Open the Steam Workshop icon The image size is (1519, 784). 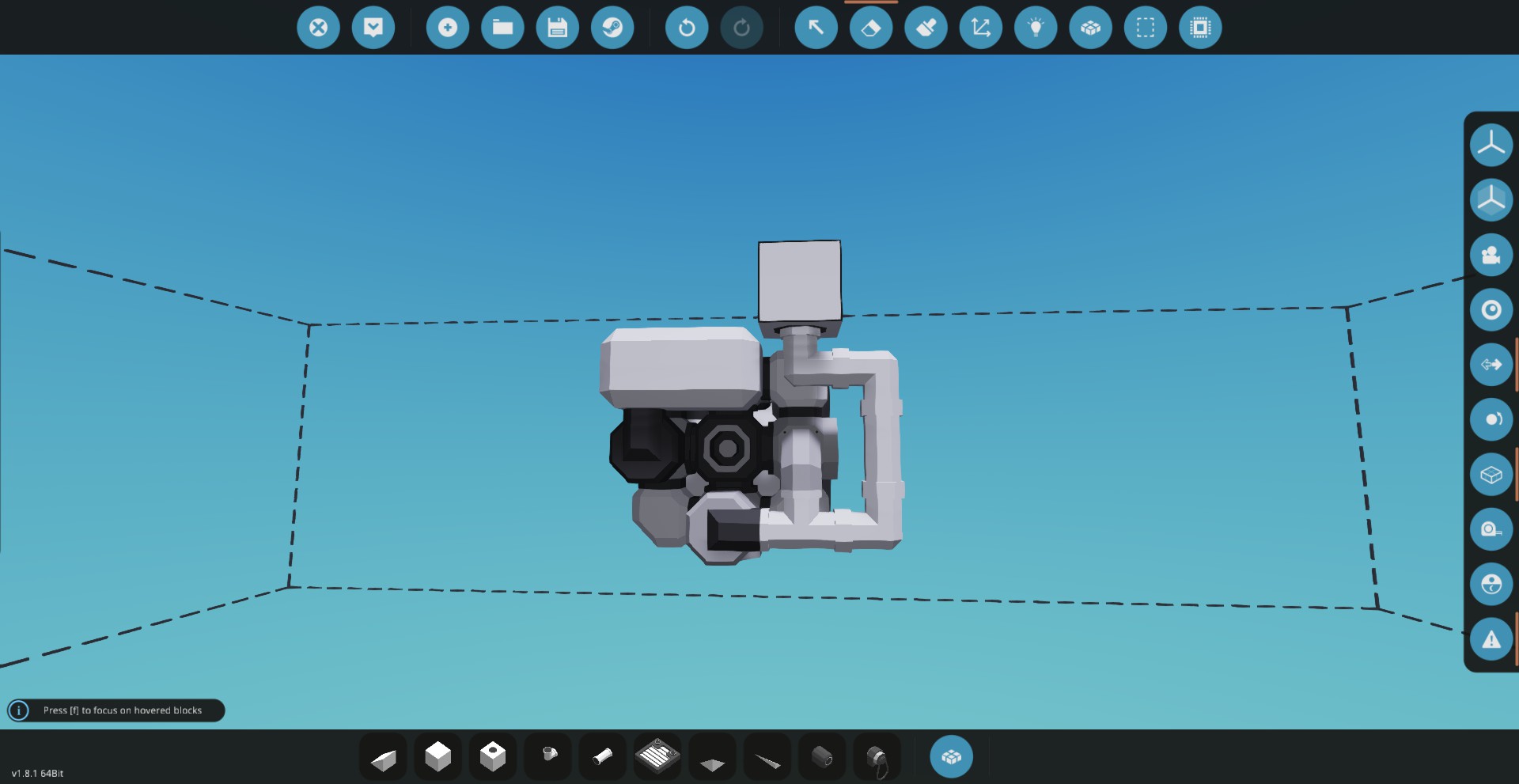[612, 28]
